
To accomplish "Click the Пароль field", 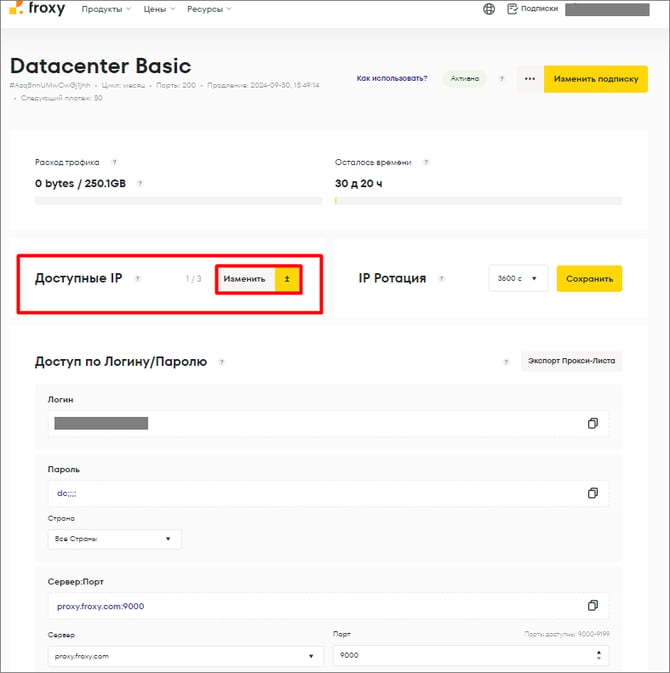I will pyautogui.click(x=328, y=493).
